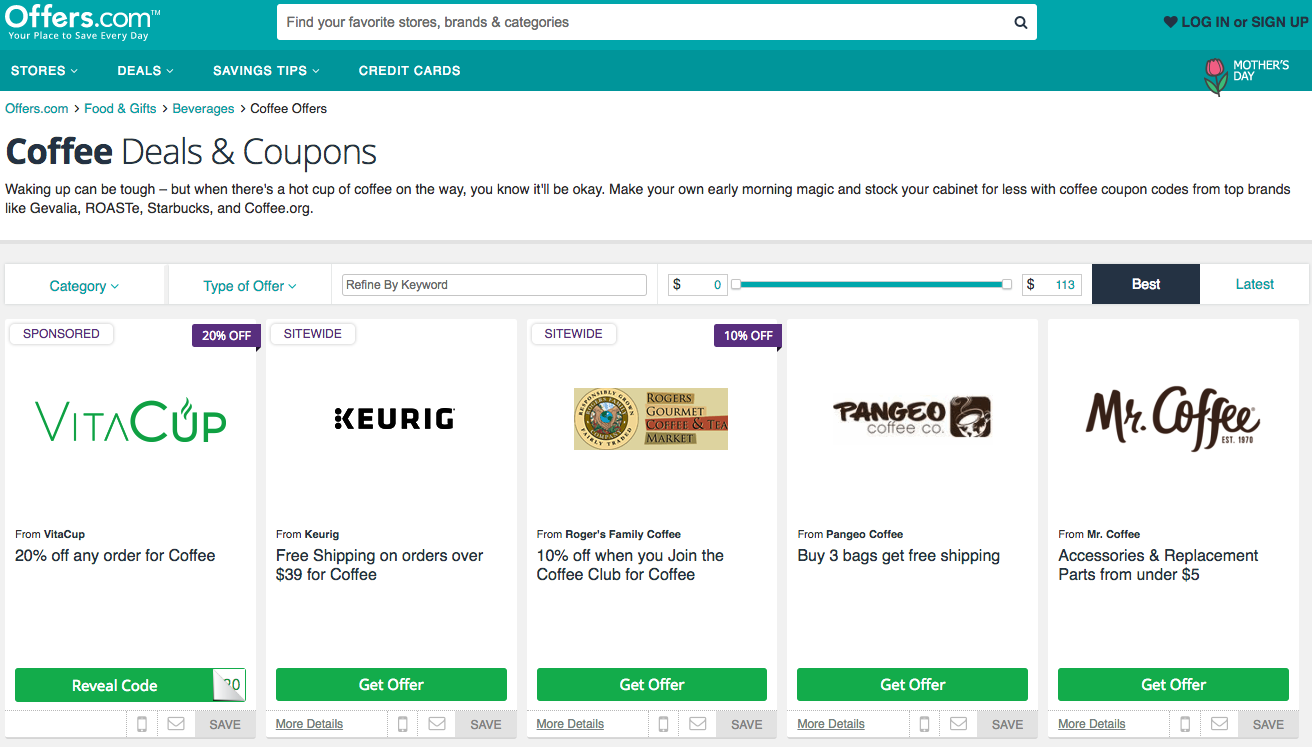The height and width of the screenshot is (747, 1312).
Task: Click the Offers.com logo
Action: click(x=84, y=22)
